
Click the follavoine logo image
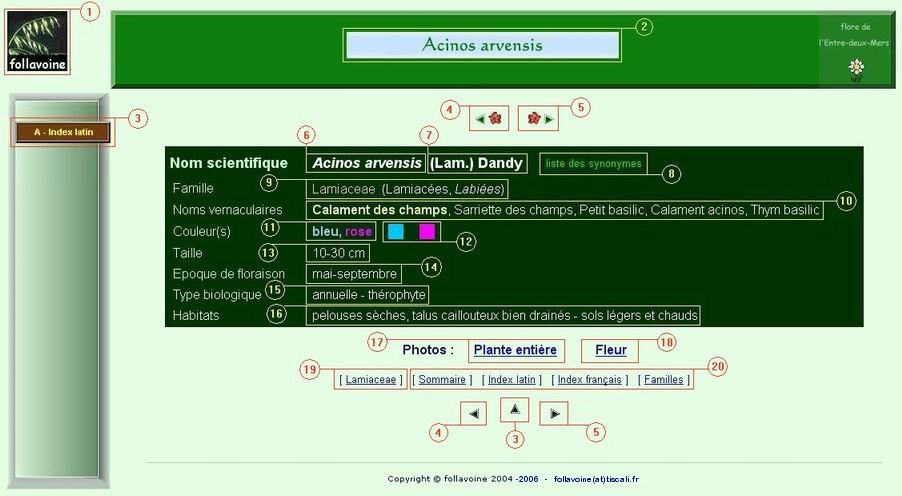pos(38,41)
